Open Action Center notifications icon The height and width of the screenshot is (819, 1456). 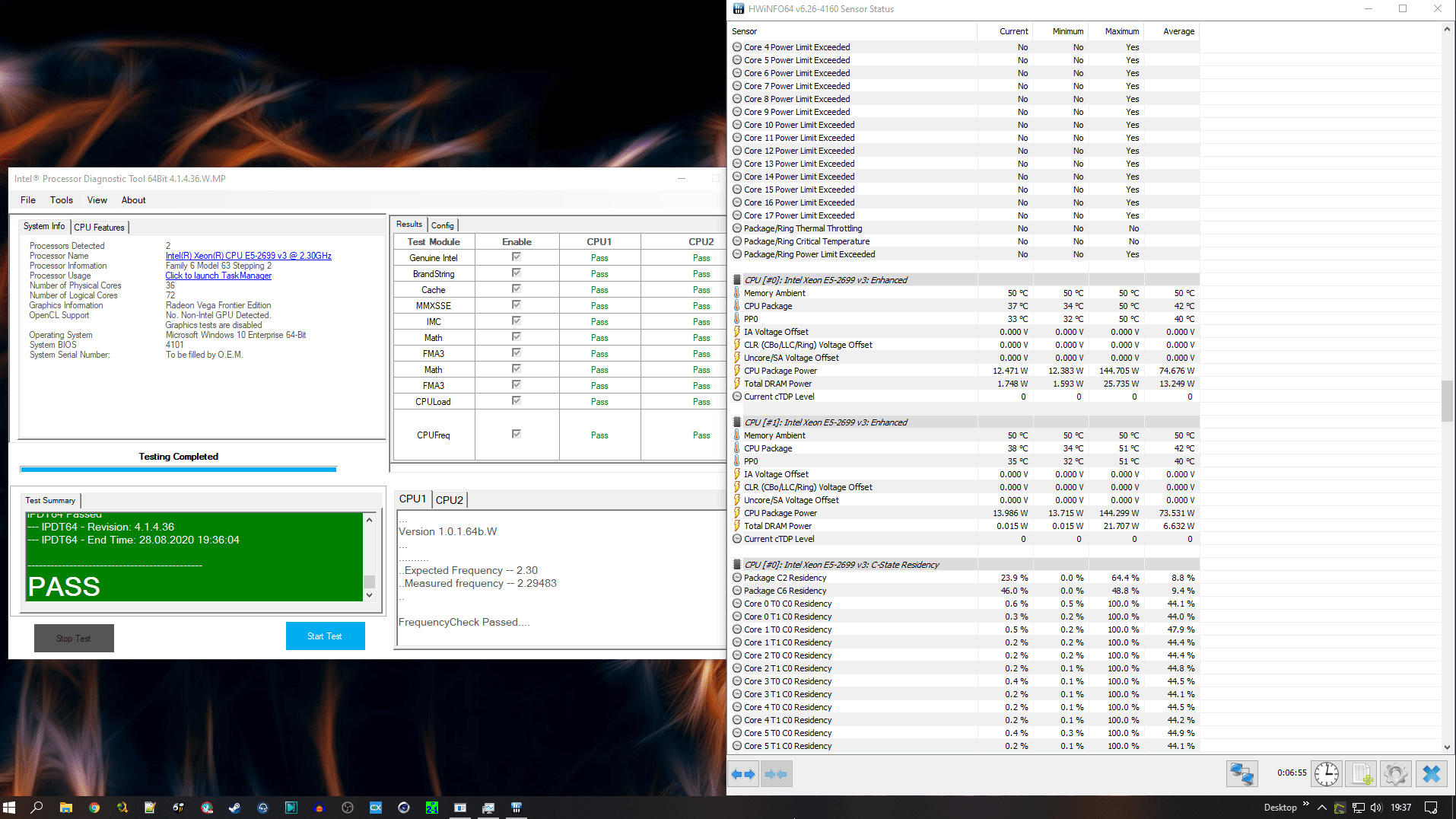(1431, 808)
